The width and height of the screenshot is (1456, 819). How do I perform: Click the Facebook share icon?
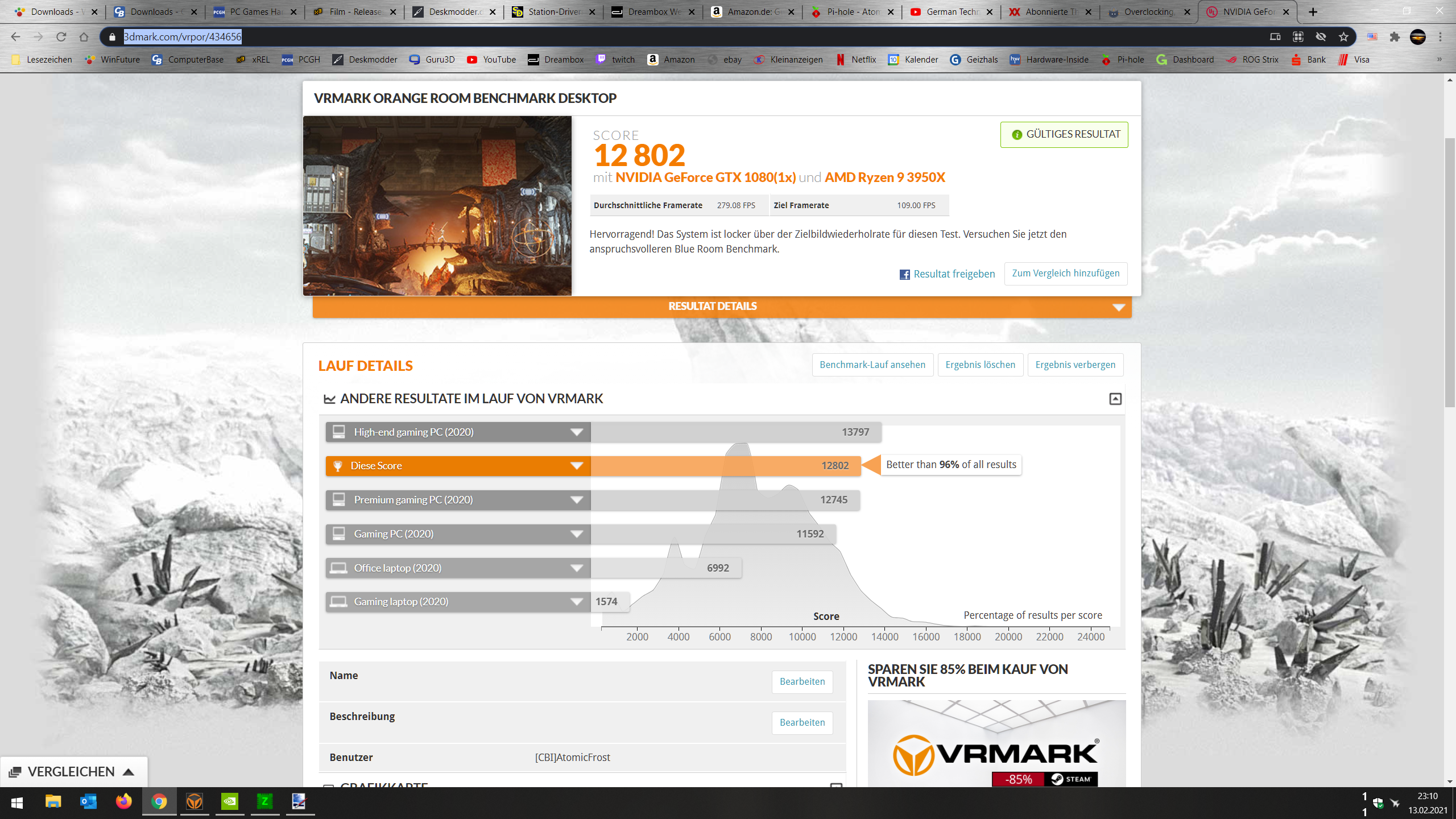pyautogui.click(x=904, y=275)
